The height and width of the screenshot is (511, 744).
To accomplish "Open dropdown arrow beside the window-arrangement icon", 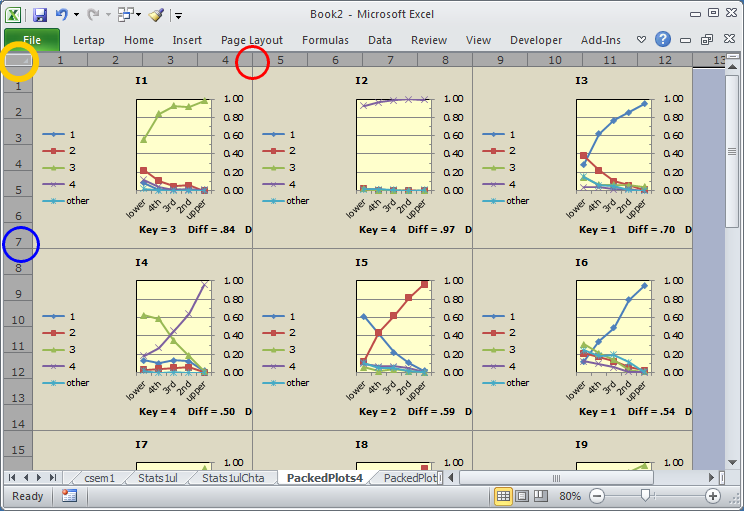I will [x=139, y=15].
